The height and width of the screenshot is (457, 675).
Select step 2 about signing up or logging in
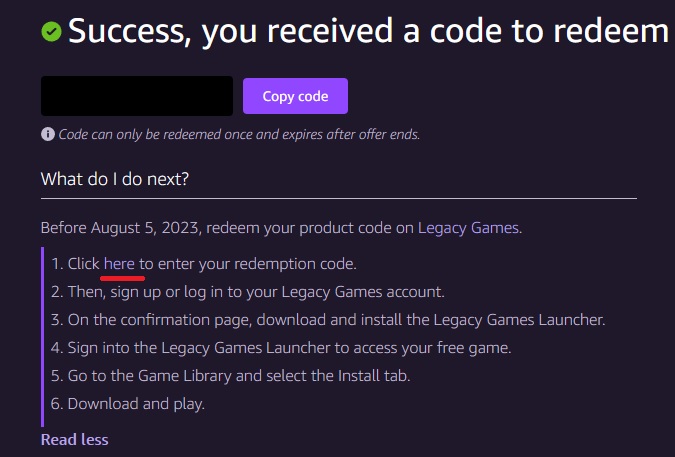[x=248, y=292]
